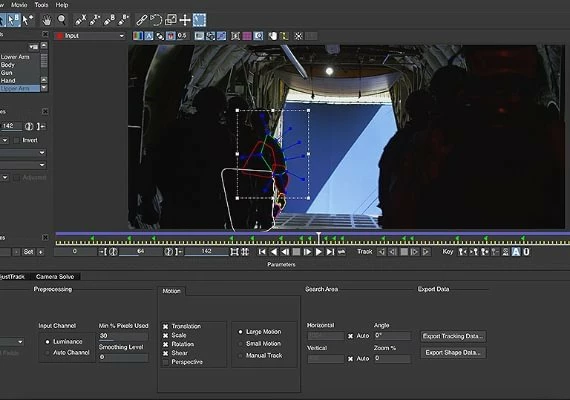570x400 pixels.
Task: Go to the first frame of the clip
Action: pyautogui.click(x=262, y=252)
